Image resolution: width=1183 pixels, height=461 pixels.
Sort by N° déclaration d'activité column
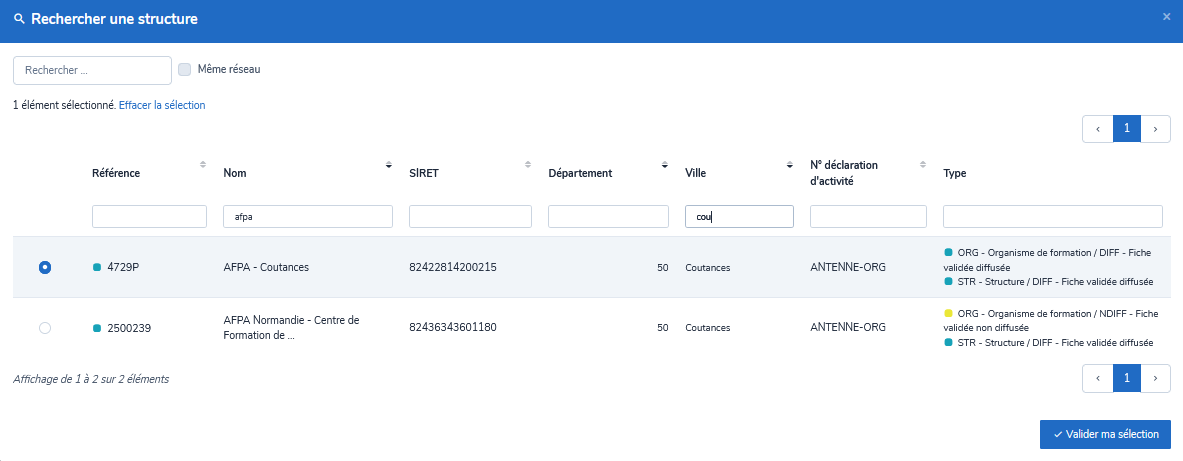pos(922,164)
